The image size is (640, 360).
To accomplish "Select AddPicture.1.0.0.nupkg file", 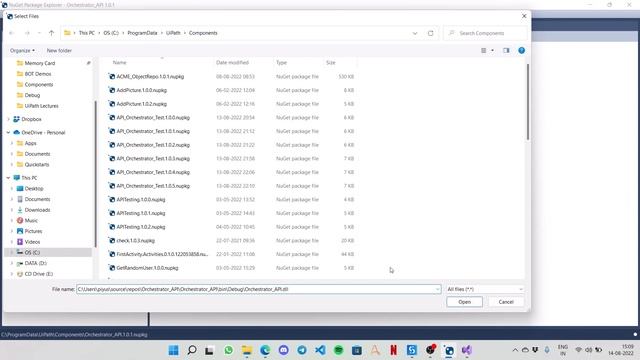I will click(x=142, y=90).
